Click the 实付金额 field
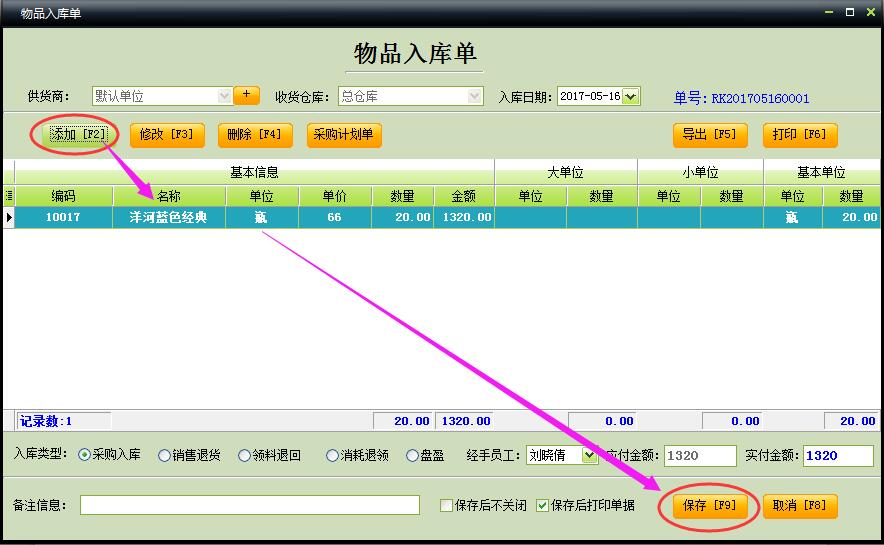The image size is (884, 545). [838, 455]
